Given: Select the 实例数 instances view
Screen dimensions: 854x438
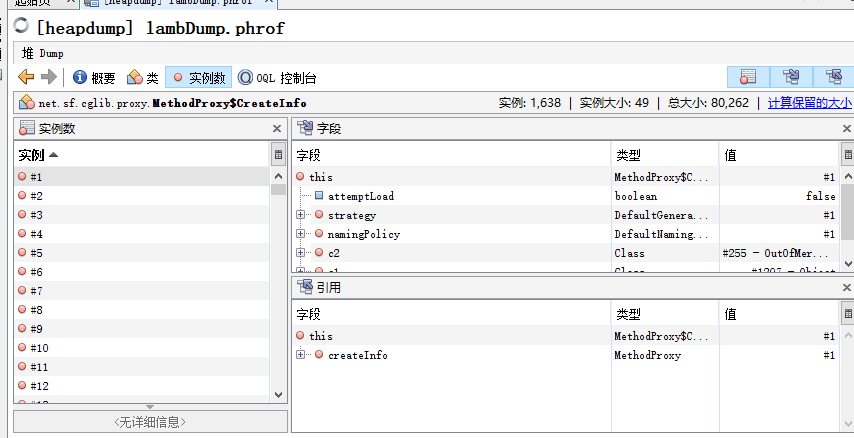Looking at the screenshot, I should (199, 77).
